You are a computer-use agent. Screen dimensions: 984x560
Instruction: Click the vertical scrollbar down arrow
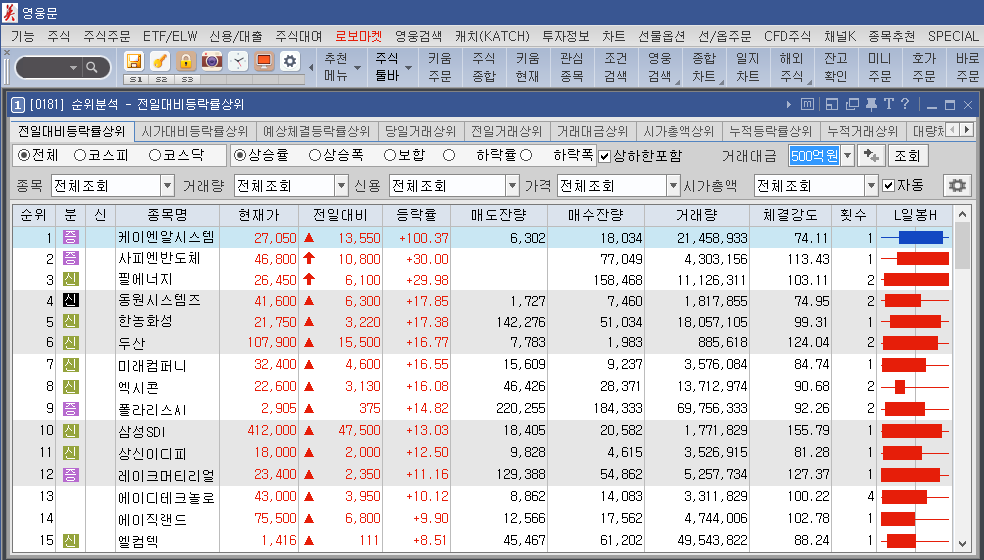pos(963,544)
